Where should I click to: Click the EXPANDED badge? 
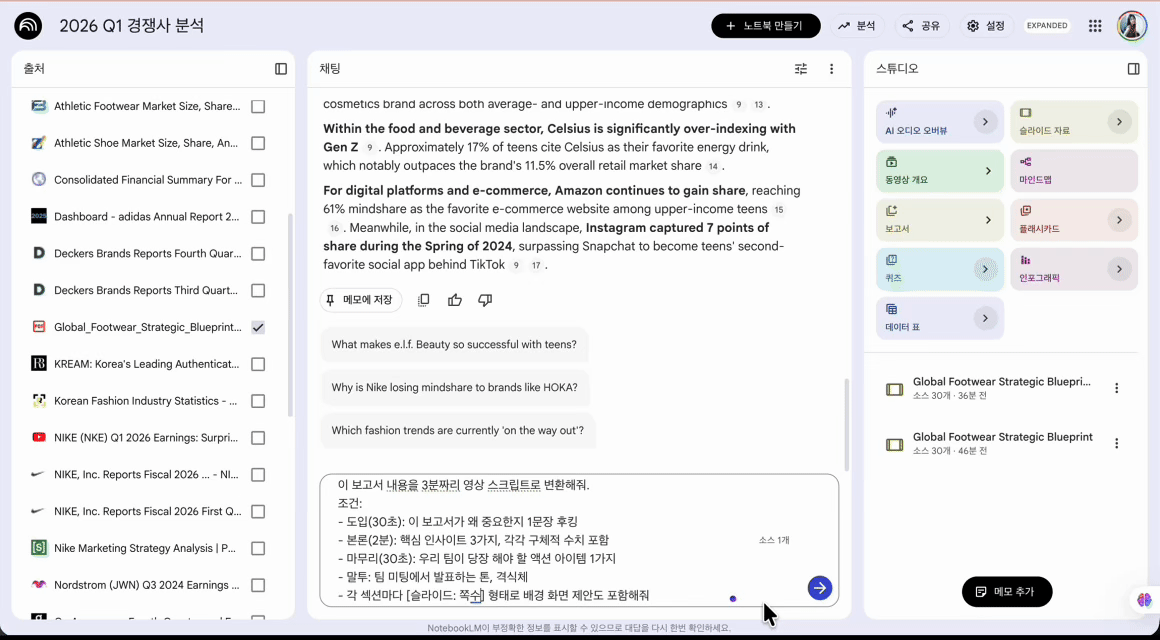[1047, 26]
